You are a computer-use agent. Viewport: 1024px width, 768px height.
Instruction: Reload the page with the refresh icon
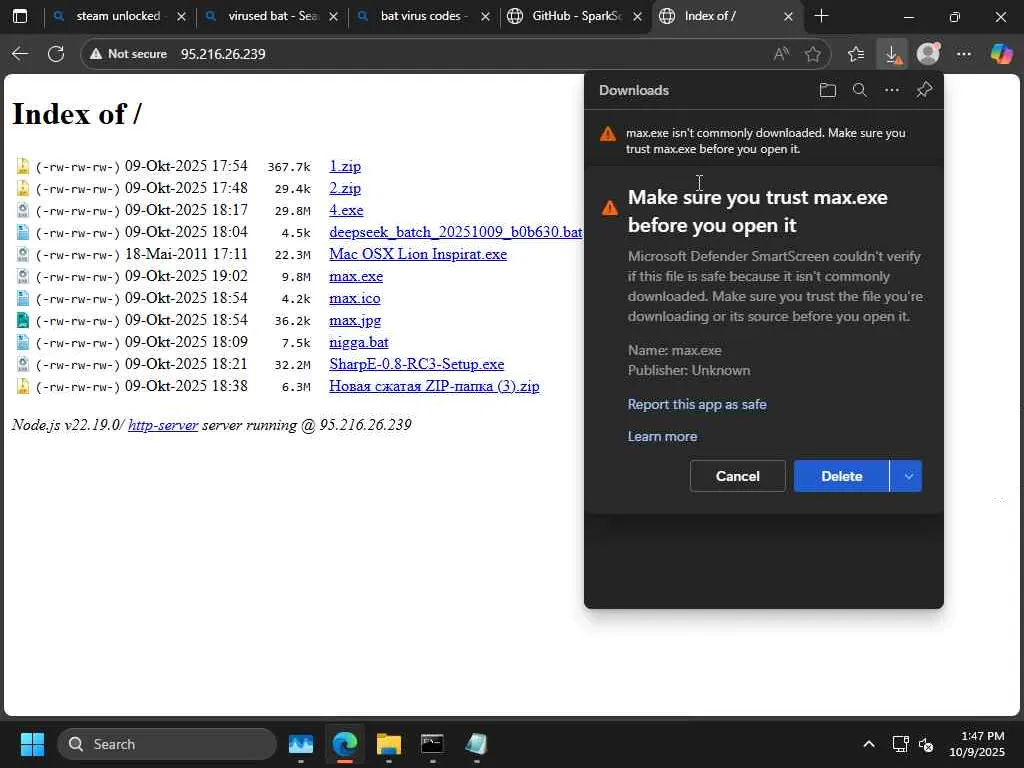click(56, 54)
